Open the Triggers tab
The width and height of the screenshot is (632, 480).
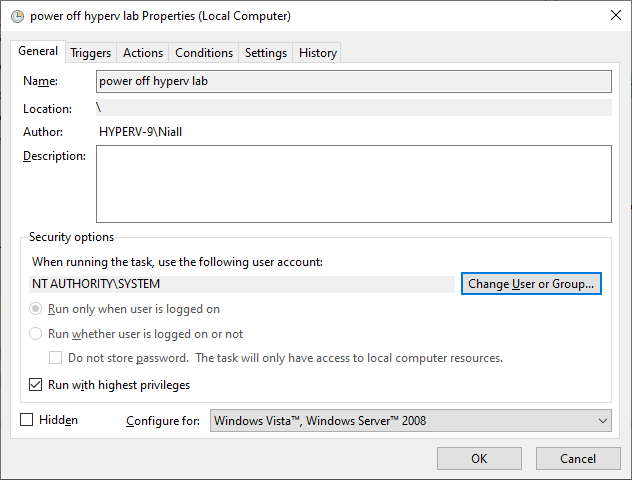pos(91,53)
